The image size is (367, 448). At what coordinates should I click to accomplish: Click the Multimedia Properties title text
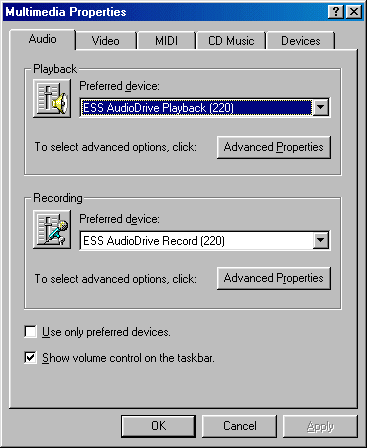pos(66,12)
